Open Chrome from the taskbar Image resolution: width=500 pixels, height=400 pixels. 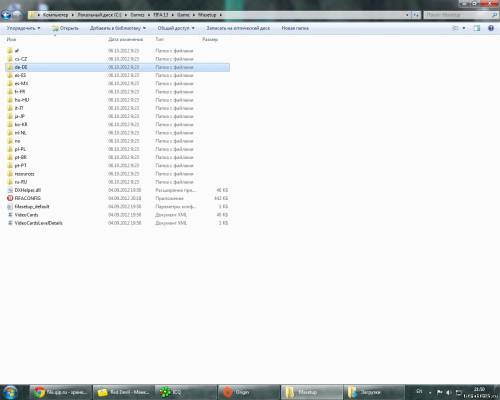pos(60,392)
